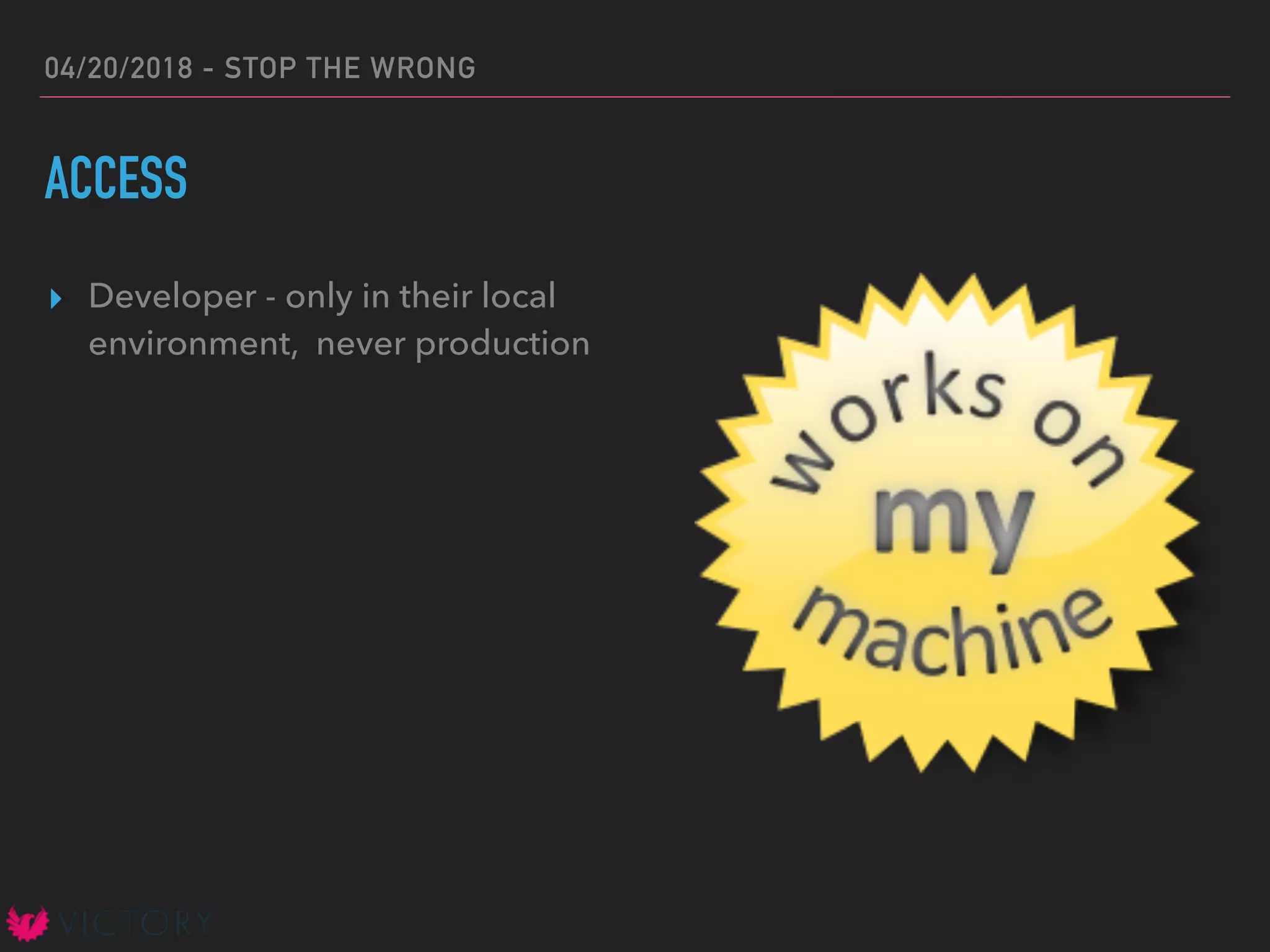Select the ACCESS slide title
The height and width of the screenshot is (952, 1270).
(116, 178)
